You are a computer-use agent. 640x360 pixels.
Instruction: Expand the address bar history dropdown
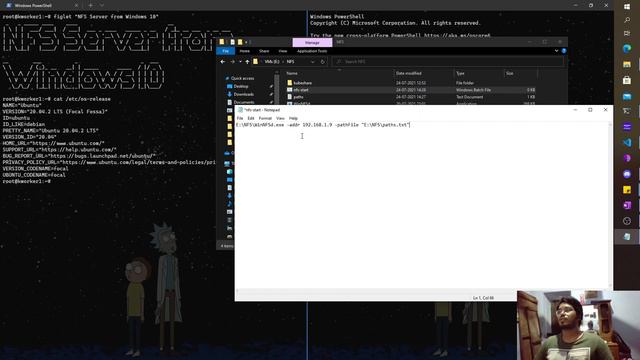click(313, 62)
